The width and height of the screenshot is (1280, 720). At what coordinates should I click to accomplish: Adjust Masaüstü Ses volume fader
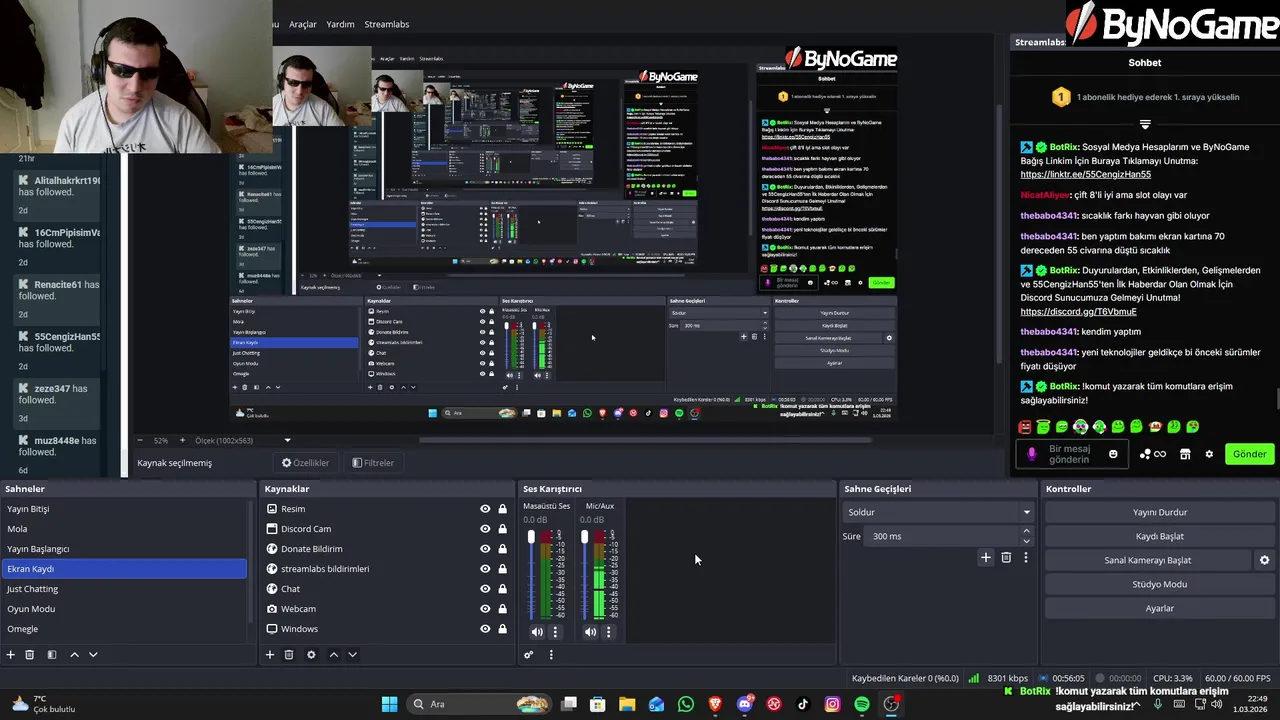531,538
